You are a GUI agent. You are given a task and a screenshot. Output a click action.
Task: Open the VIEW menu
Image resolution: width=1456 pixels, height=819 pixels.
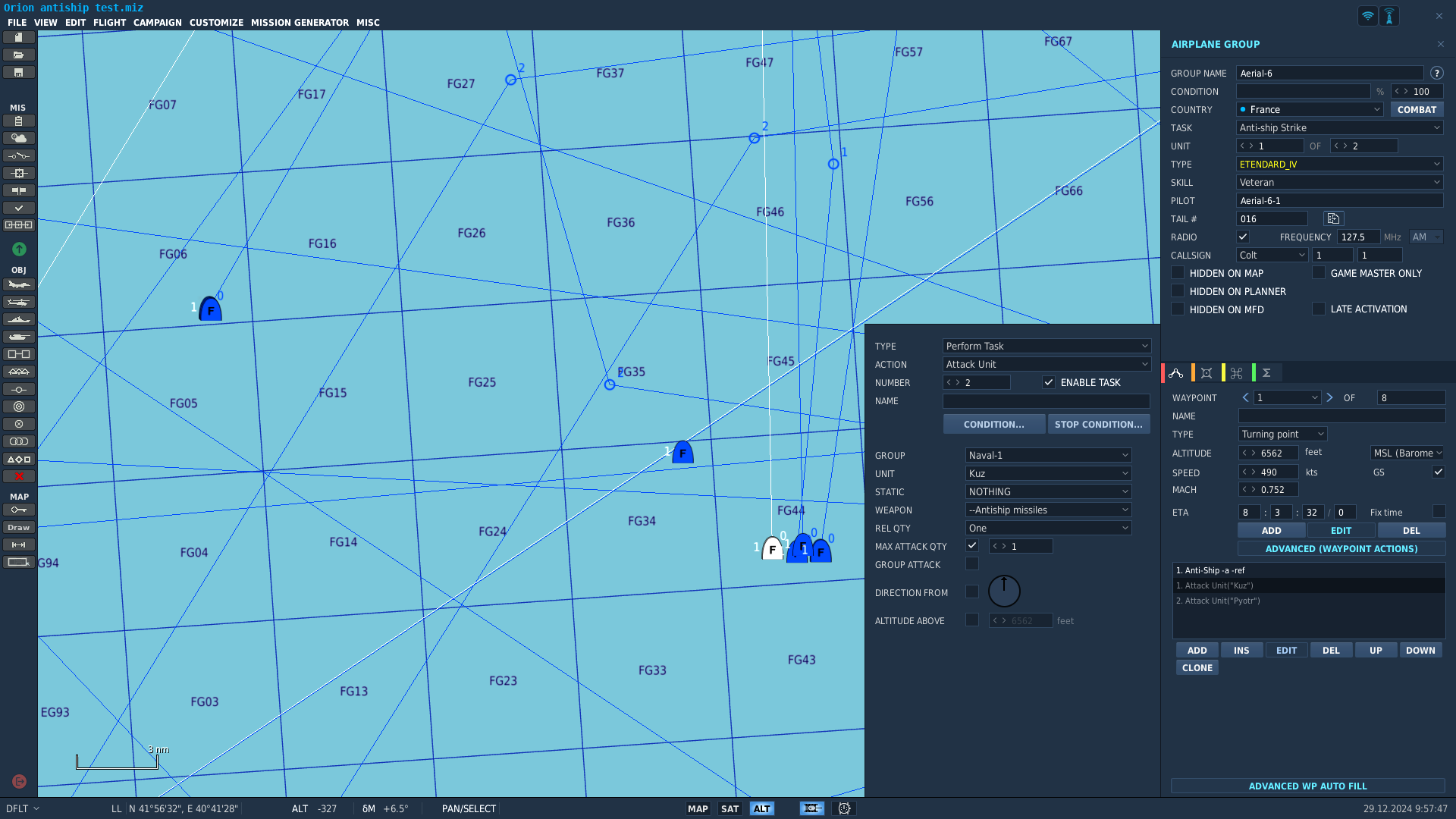click(45, 23)
